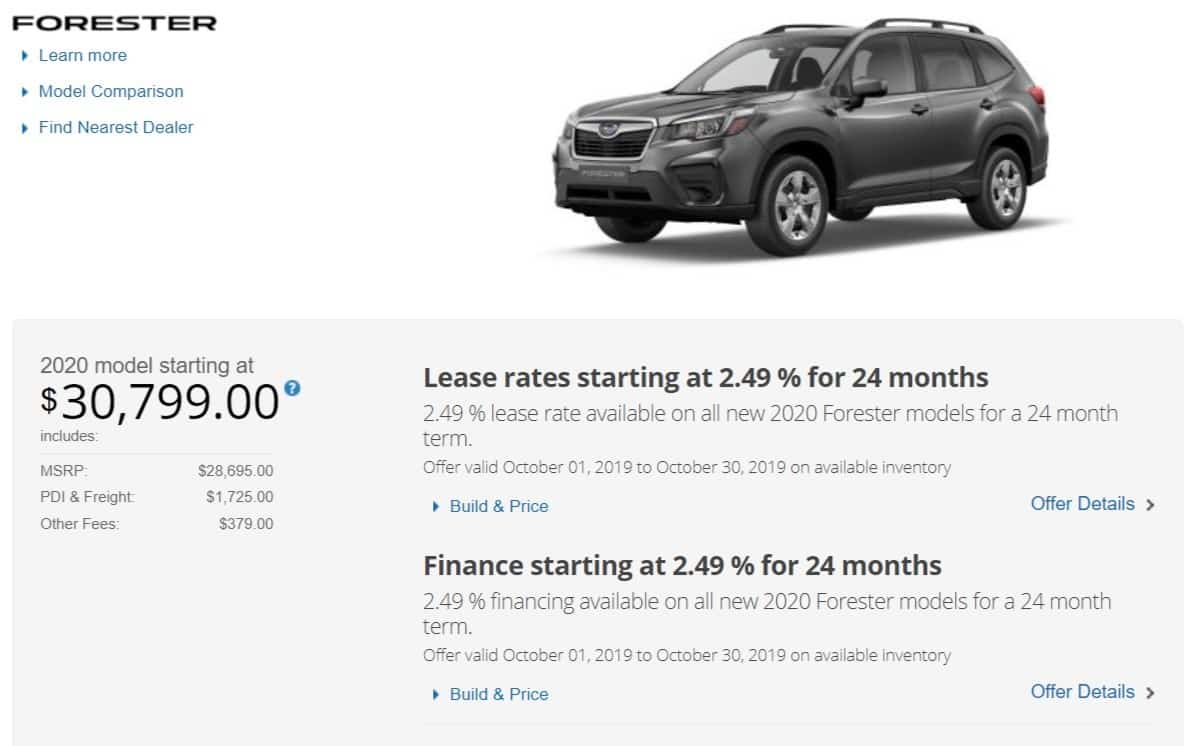Select the lease rates offer heading
The image size is (1188, 746).
[x=705, y=378]
